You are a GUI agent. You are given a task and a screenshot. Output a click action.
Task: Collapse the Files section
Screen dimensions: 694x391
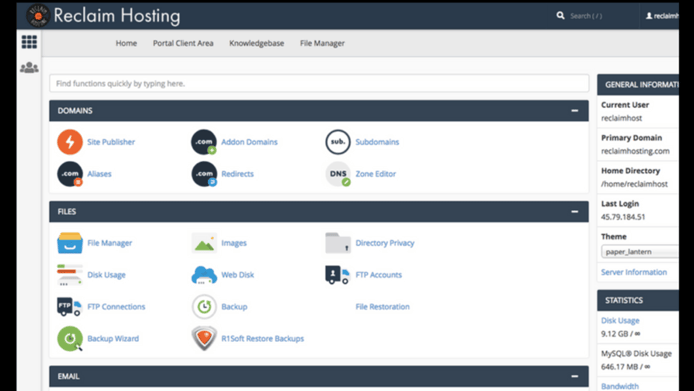[x=574, y=212]
